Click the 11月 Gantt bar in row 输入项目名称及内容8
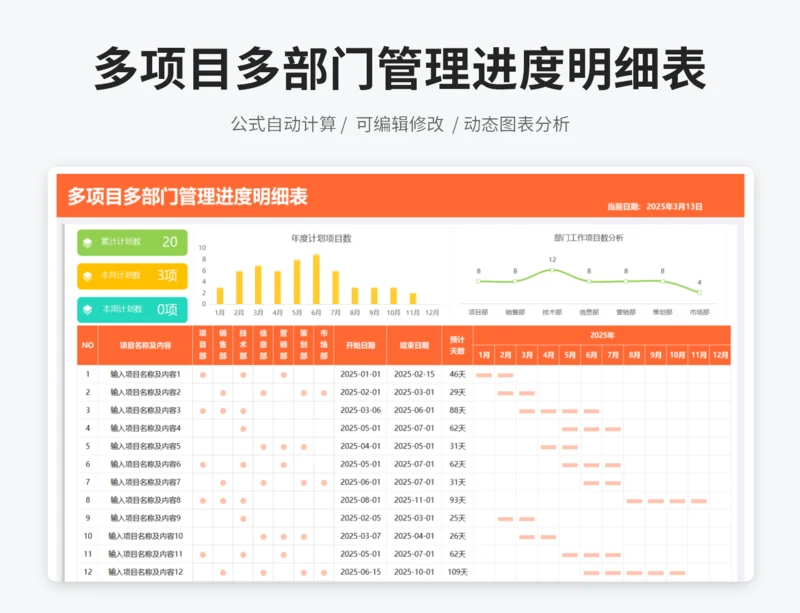Screen dimensions: 800x613 (699, 501)
